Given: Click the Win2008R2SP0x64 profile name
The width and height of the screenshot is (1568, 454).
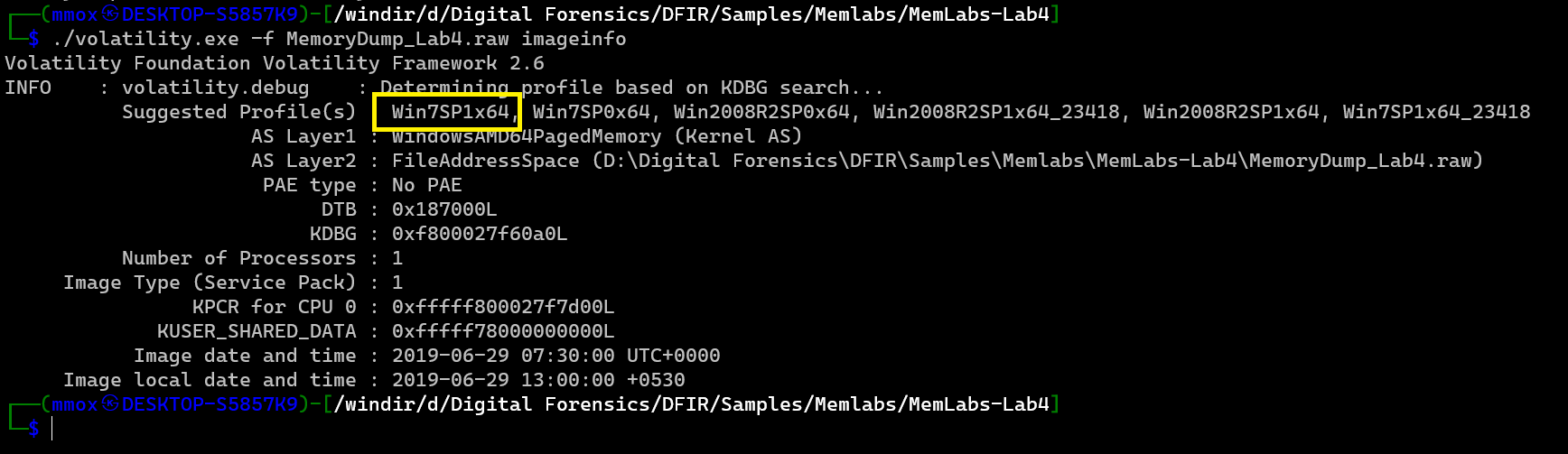Looking at the screenshot, I should (761, 112).
